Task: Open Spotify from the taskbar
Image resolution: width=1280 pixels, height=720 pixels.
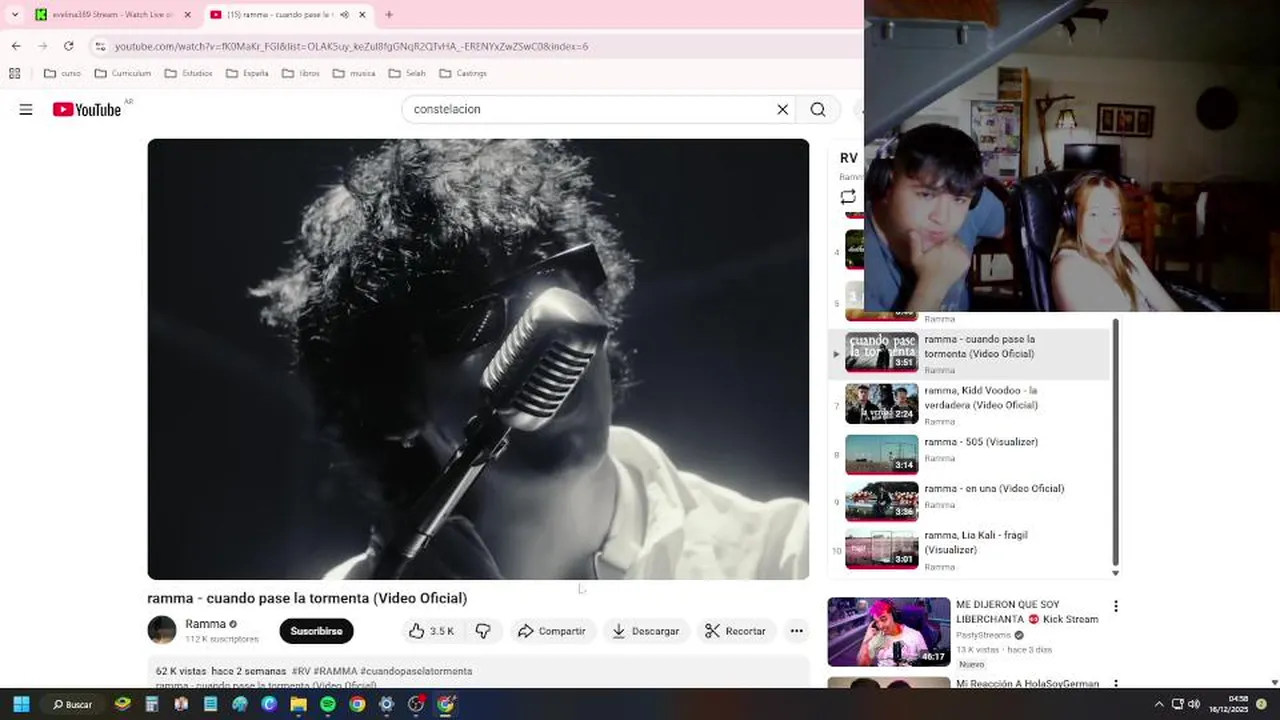Action: pos(328,704)
